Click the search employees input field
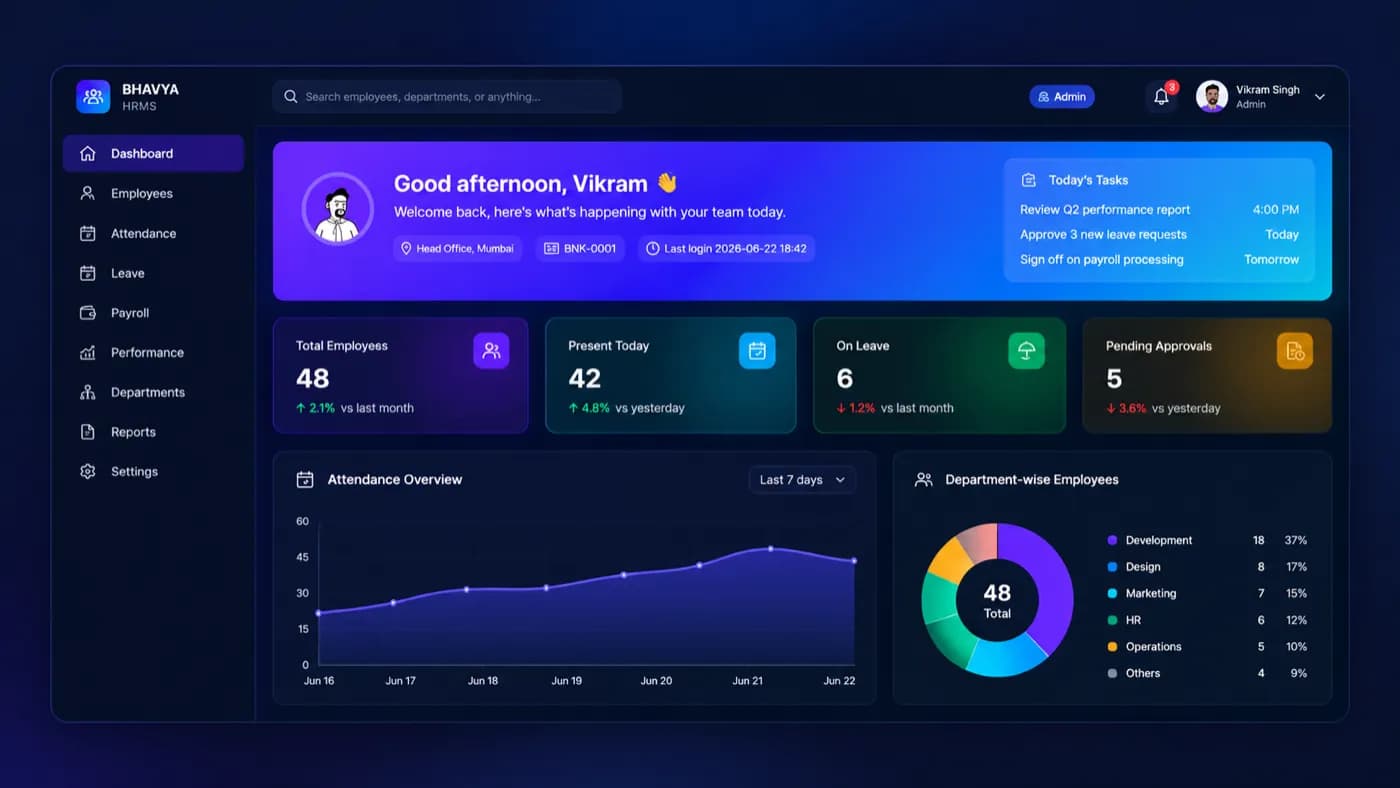This screenshot has height=788, width=1400. [447, 97]
